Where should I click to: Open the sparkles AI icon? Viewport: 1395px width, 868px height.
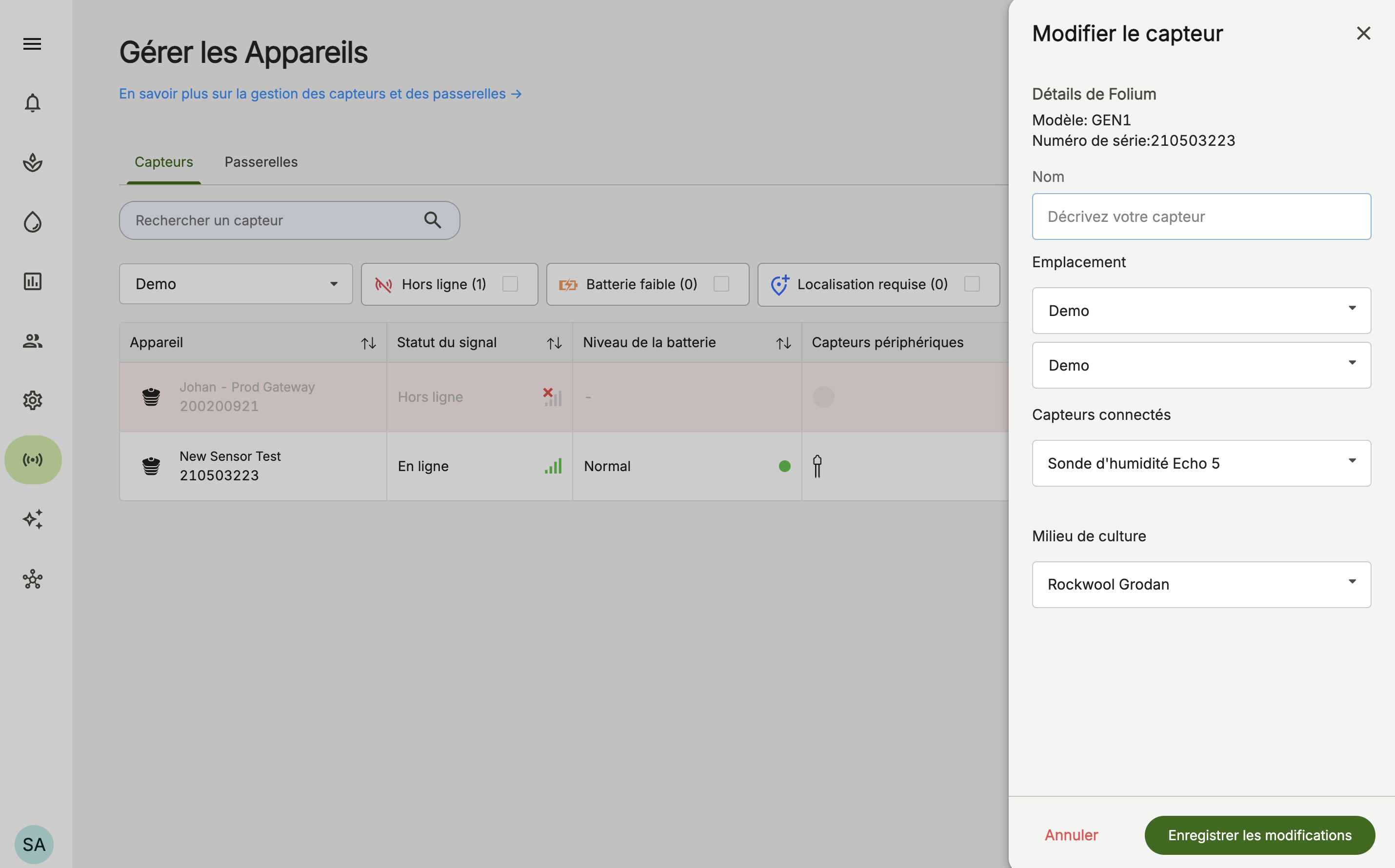pyautogui.click(x=33, y=519)
